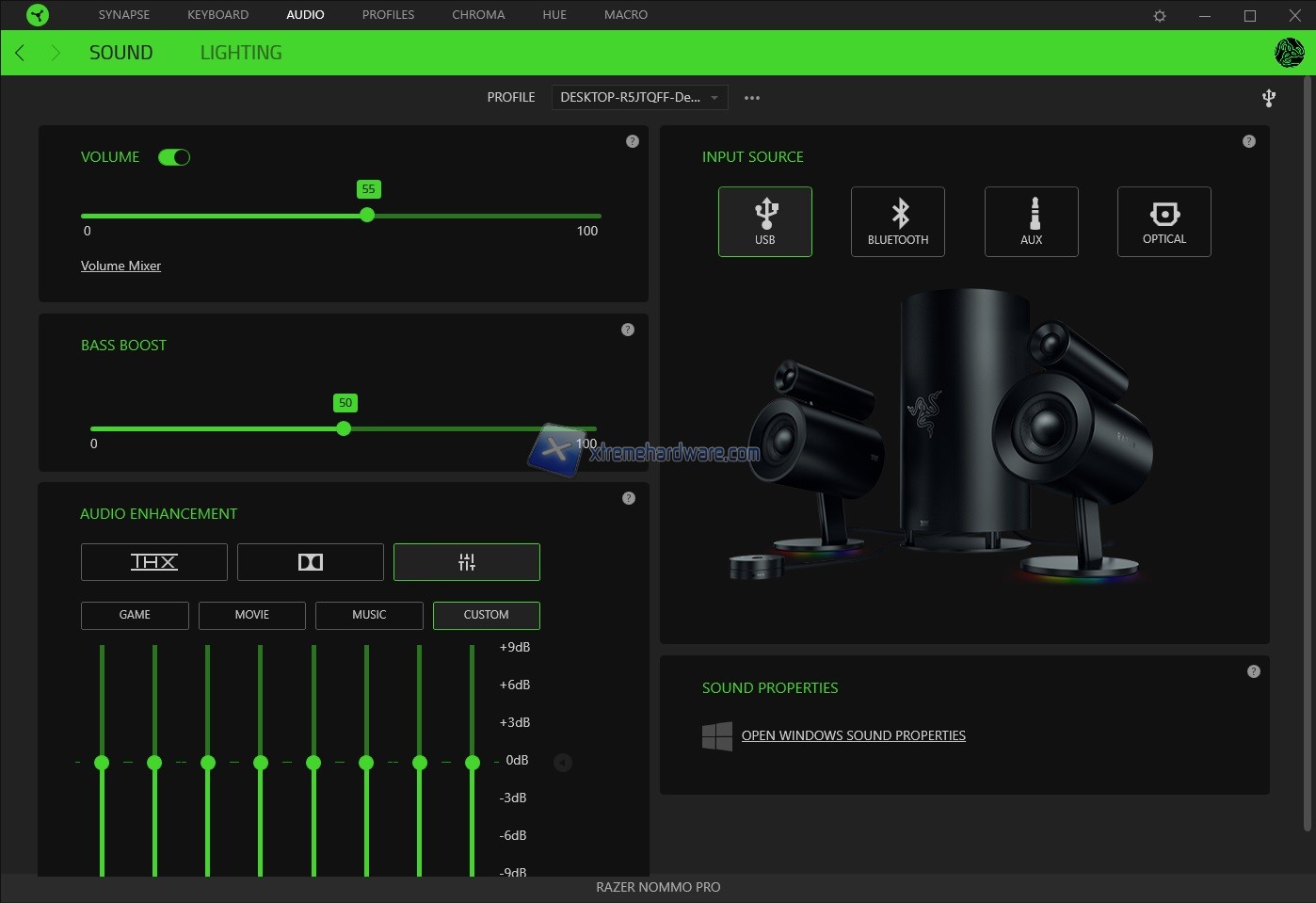Select the Movie equalizer preset

252,615
